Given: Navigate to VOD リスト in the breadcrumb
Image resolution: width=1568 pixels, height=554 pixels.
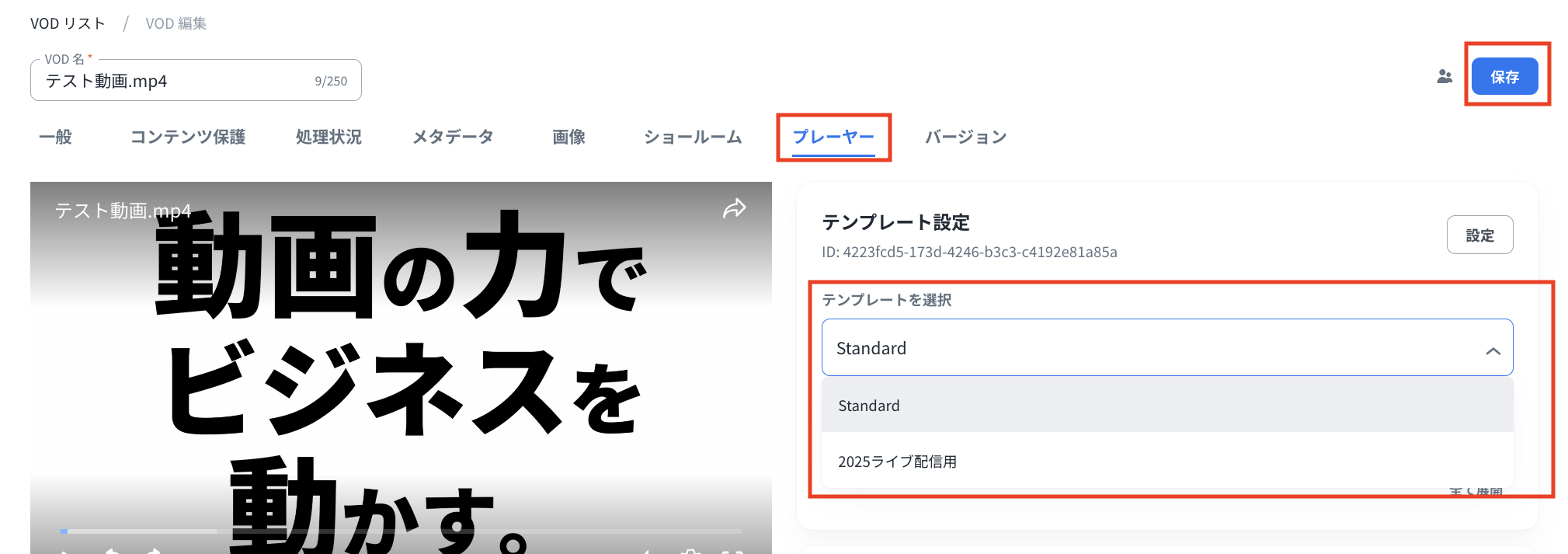Looking at the screenshot, I should tap(68, 24).
